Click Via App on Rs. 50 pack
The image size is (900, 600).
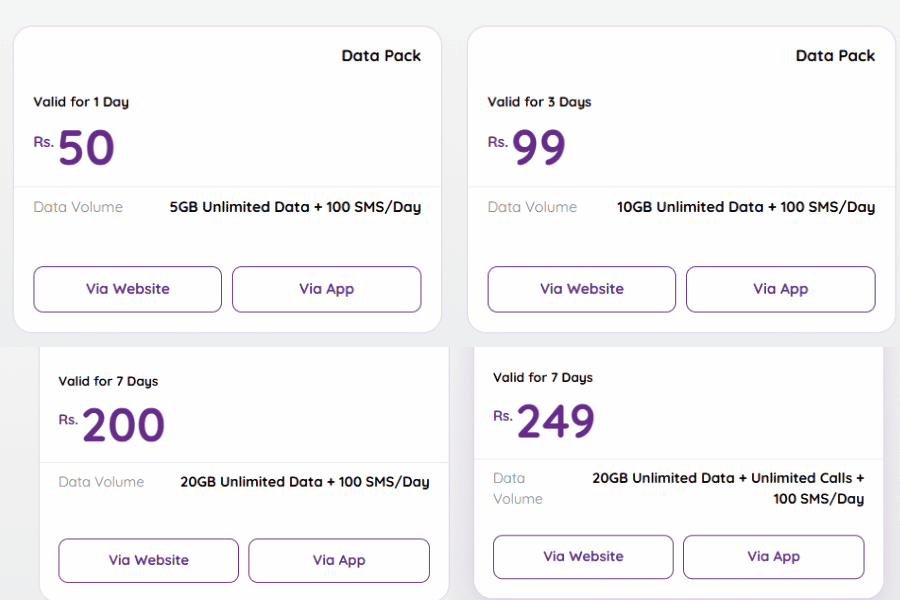(327, 289)
